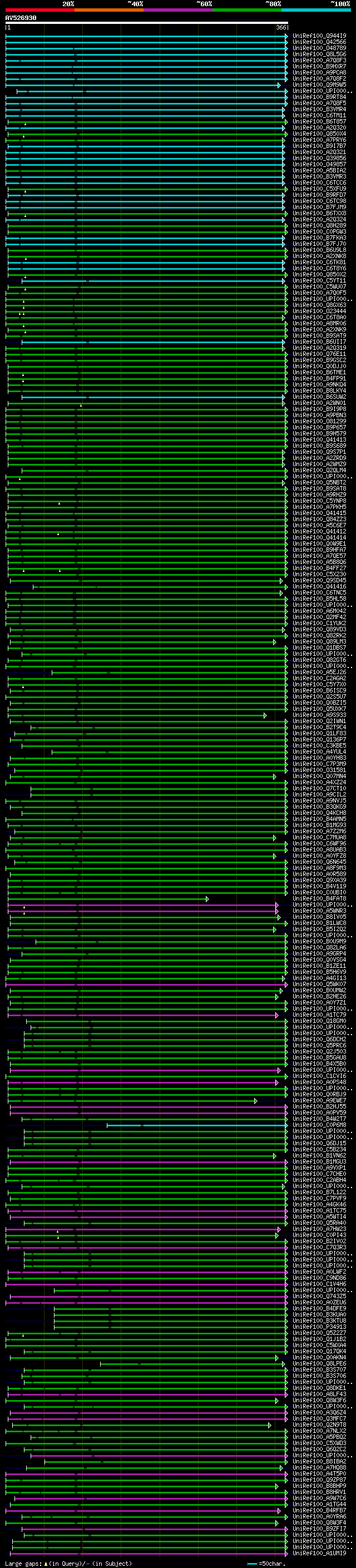Click the arrowhead of UniRef100_Q89LM3
356x1568 pixels.
coord(274,641)
